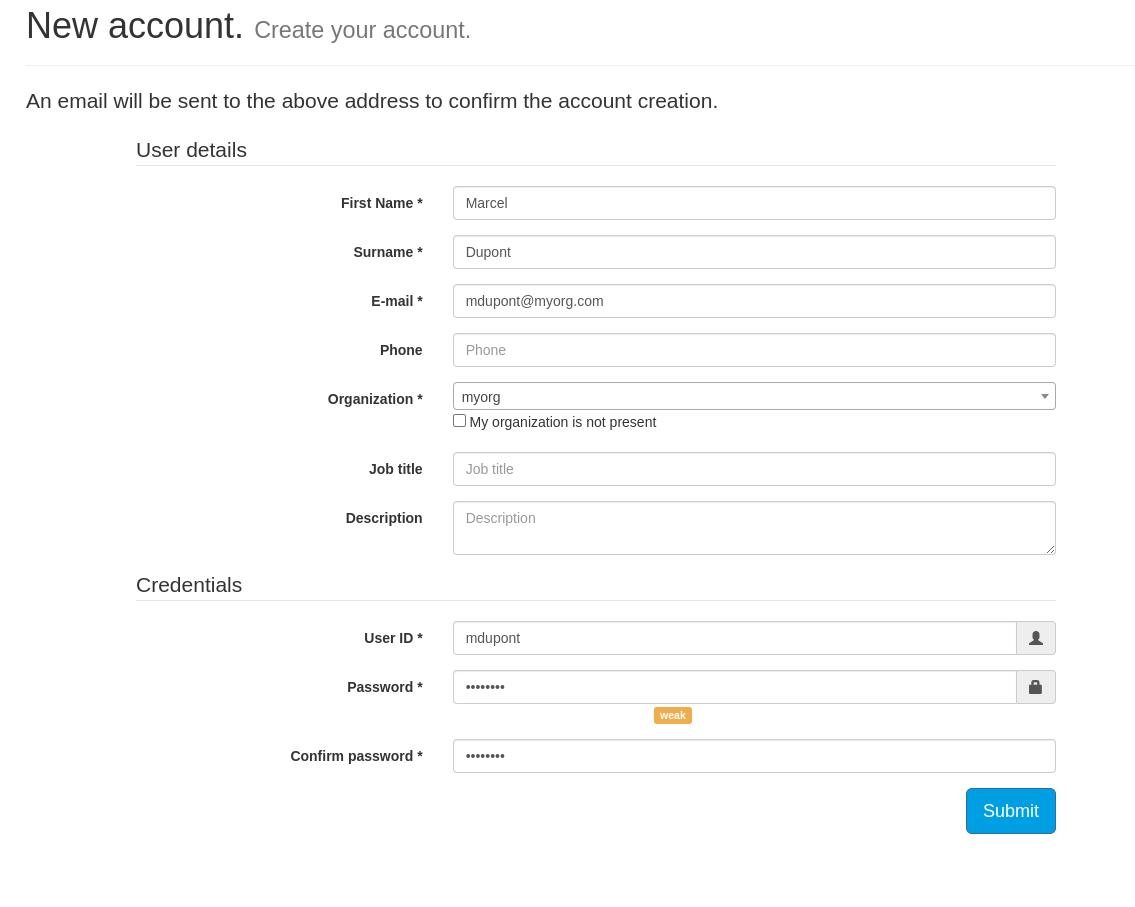Click the empty Phone field
The height and width of the screenshot is (907, 1135).
754,350
